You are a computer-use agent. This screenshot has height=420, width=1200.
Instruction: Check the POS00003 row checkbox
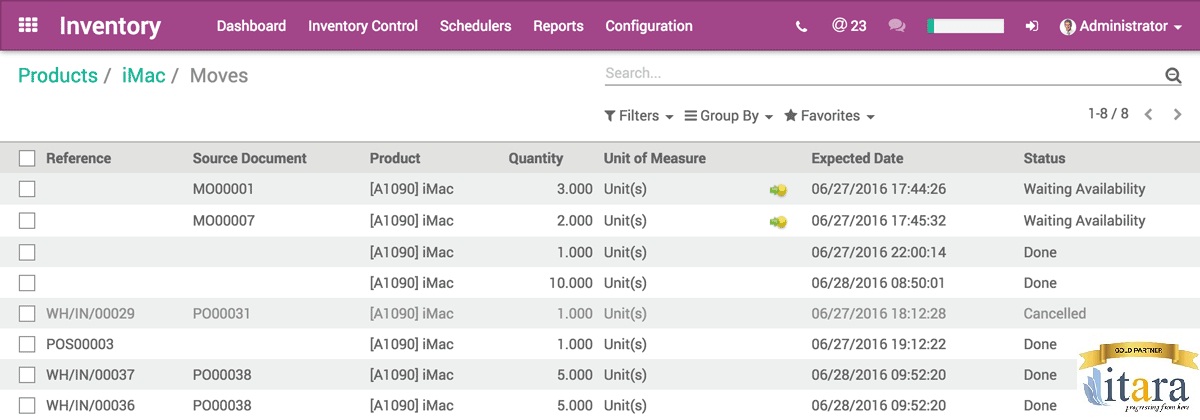tap(27, 345)
